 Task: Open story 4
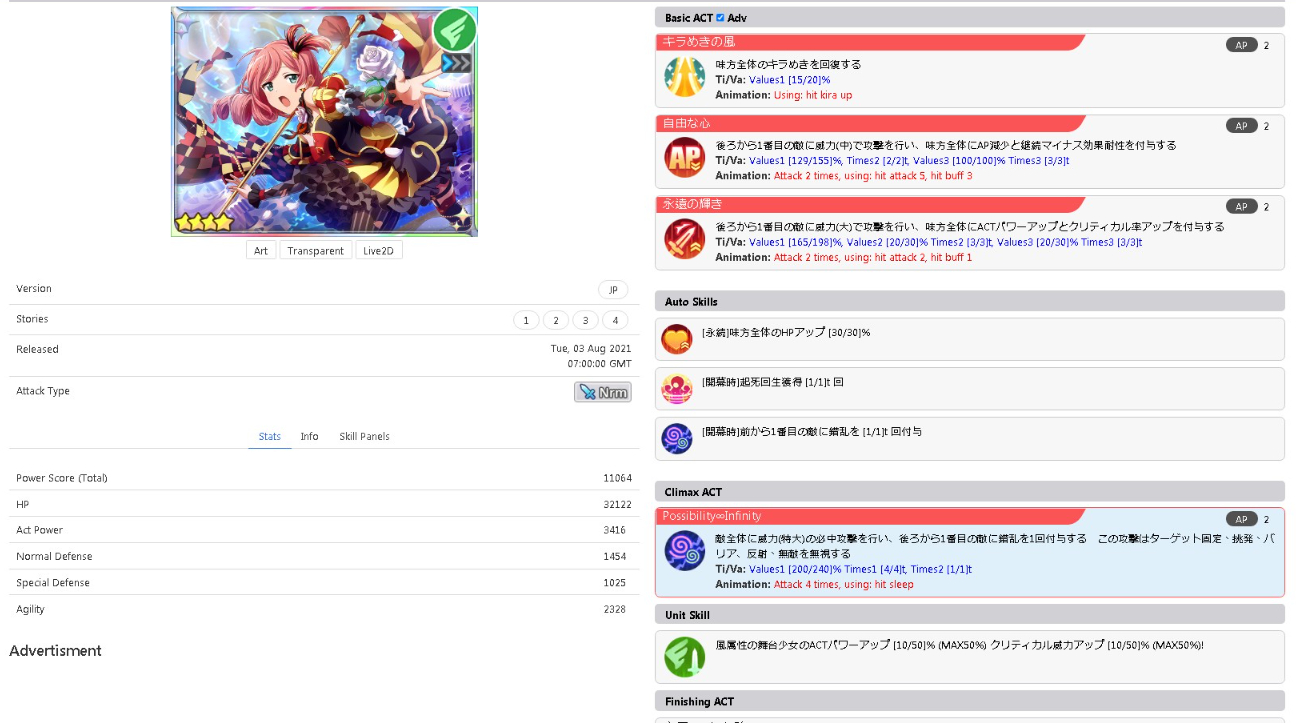[615, 320]
